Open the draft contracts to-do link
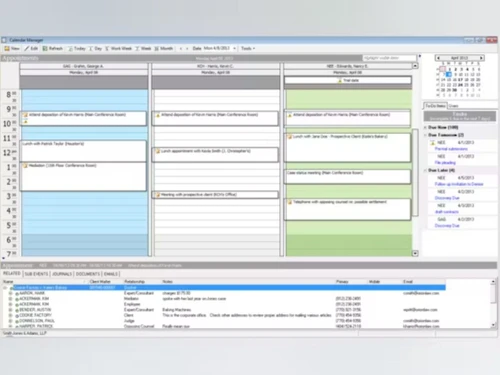500x375 pixels. 447,212
